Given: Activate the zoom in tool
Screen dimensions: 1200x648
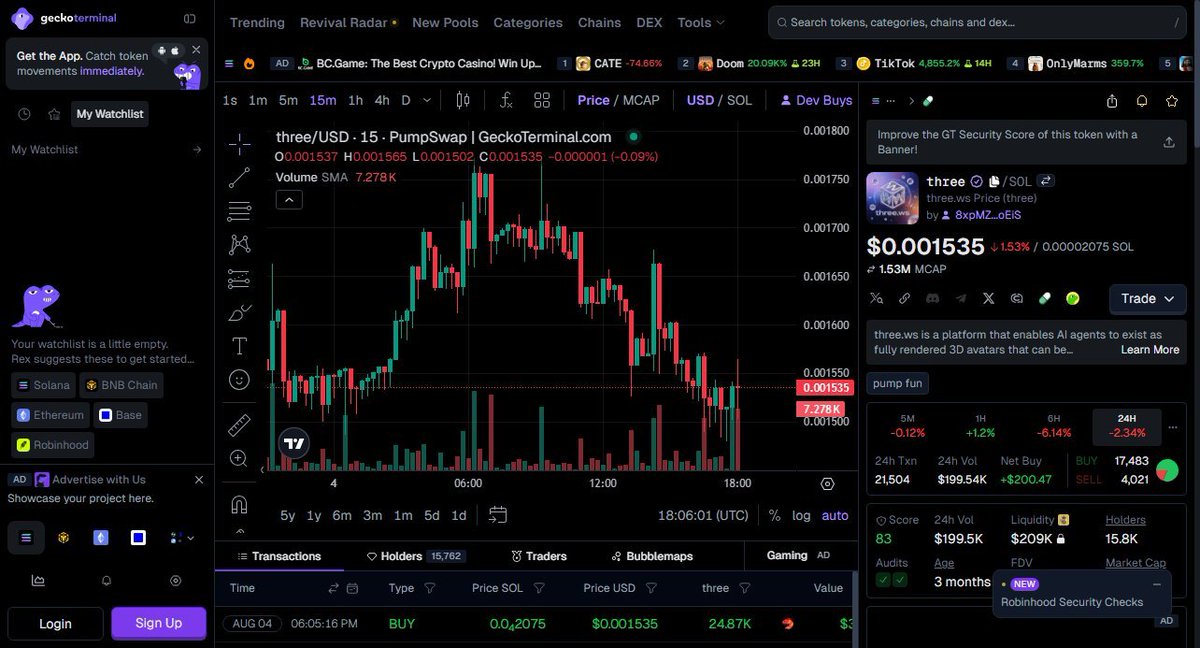Looking at the screenshot, I should pyautogui.click(x=239, y=458).
